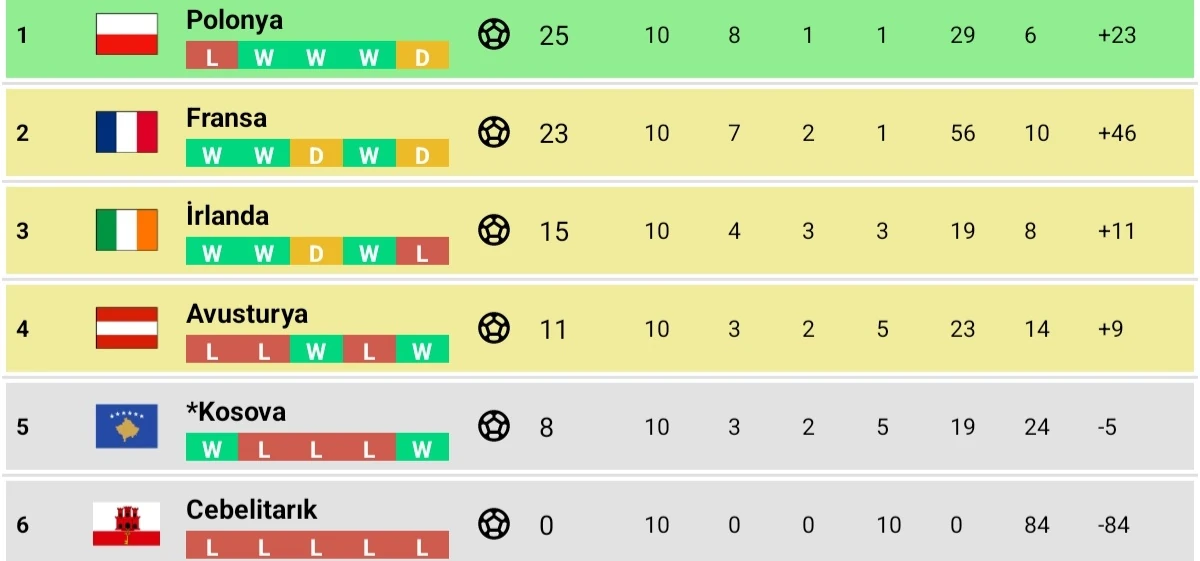Open the Fransa team page
The width and height of the screenshot is (1200, 561).
pos(227,118)
